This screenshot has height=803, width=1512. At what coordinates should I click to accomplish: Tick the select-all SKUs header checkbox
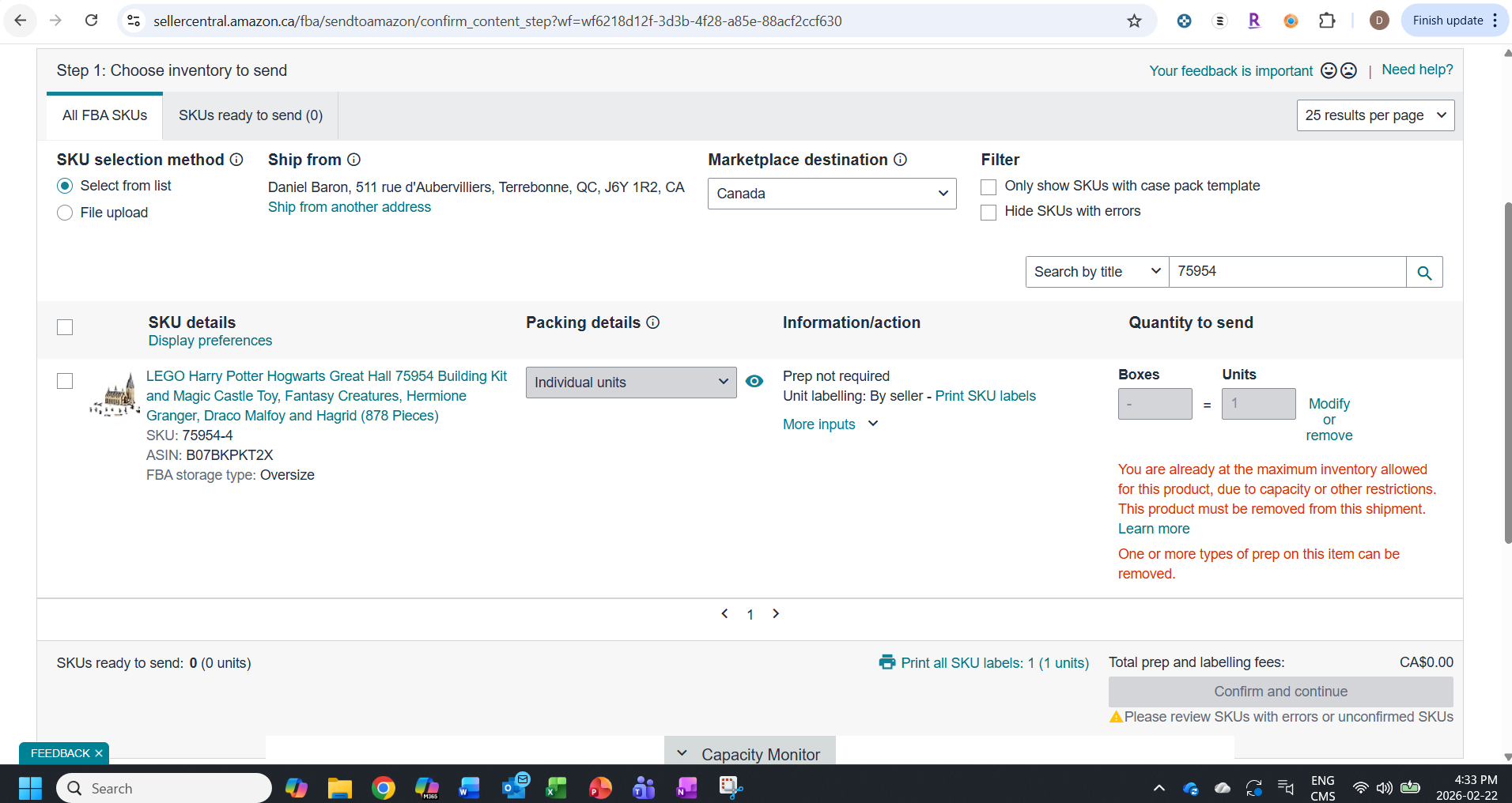[x=65, y=327]
